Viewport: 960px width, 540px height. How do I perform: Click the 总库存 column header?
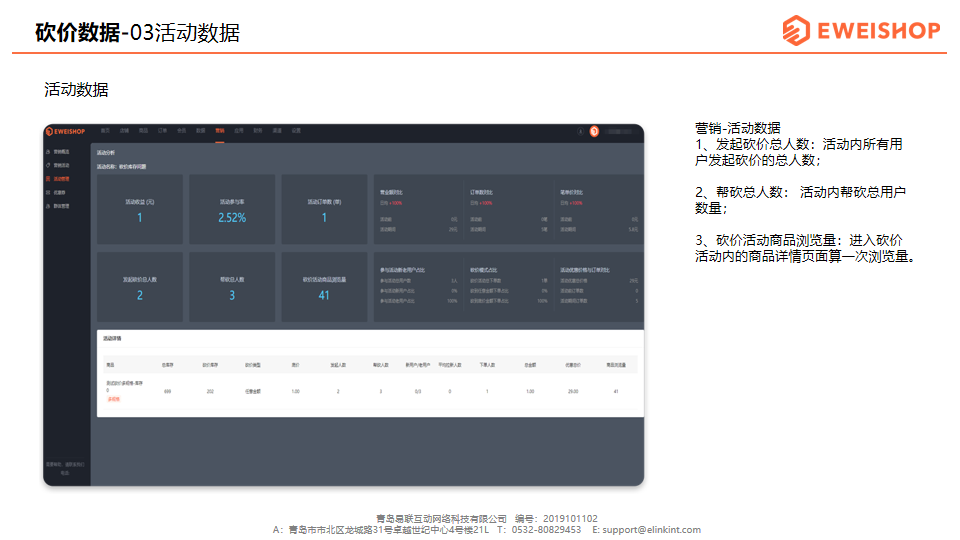[x=167, y=365]
